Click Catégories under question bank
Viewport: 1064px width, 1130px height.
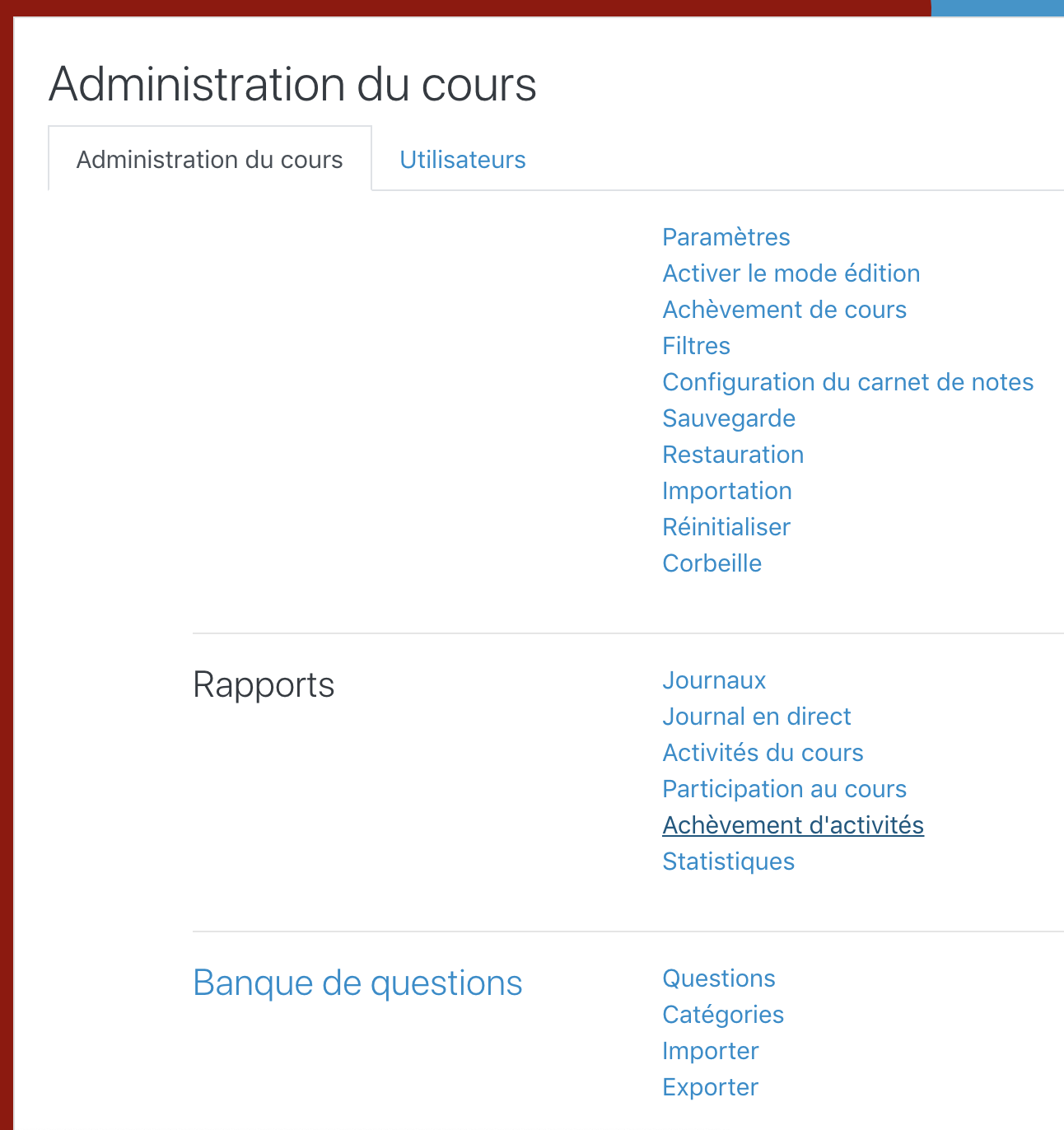click(722, 1015)
